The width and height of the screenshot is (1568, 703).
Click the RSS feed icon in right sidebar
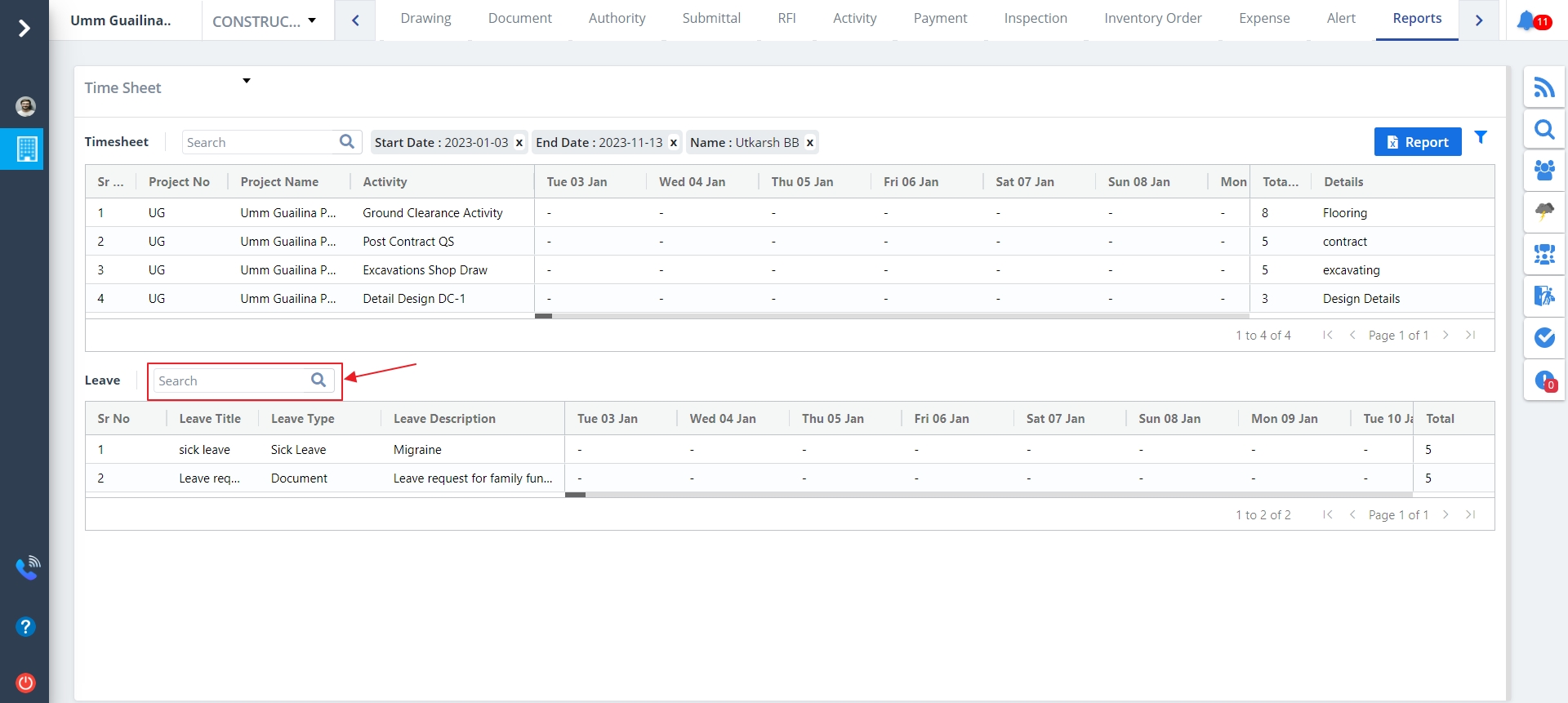pyautogui.click(x=1543, y=87)
